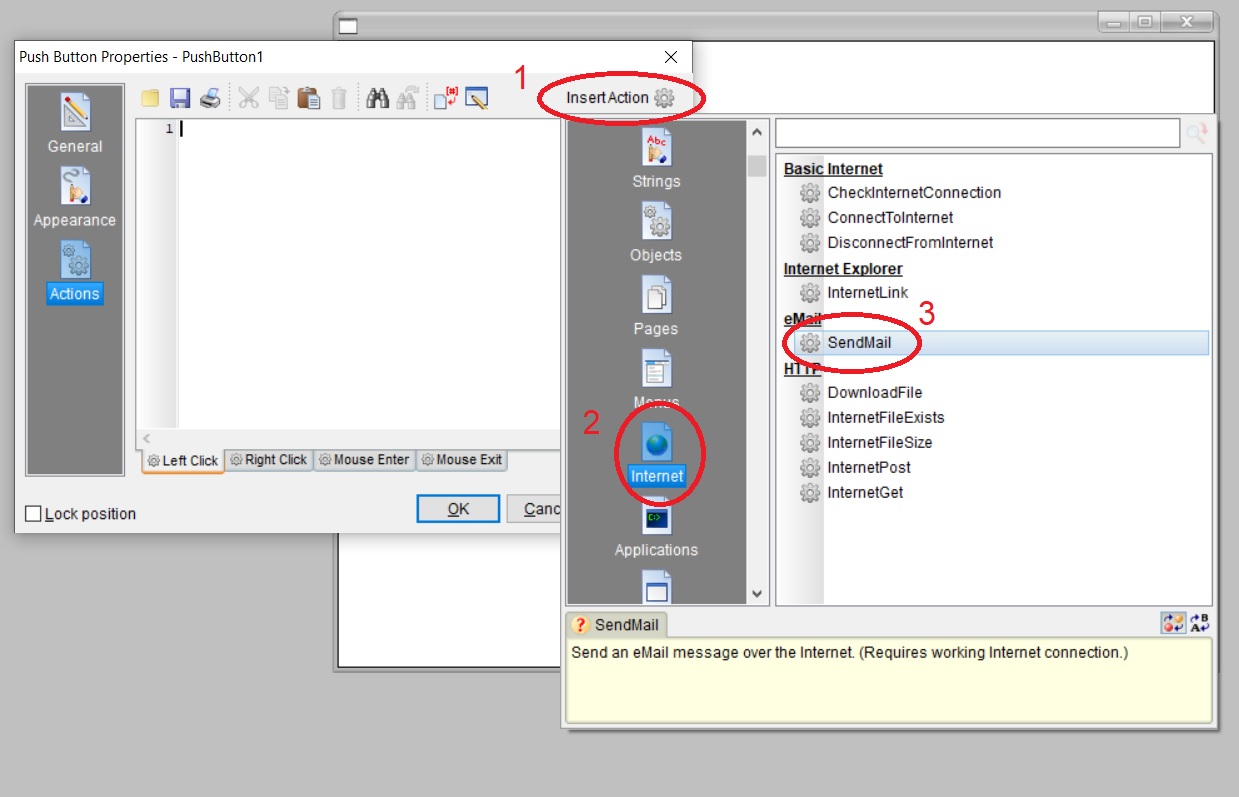
Task: Open the Applications action category
Action: click(x=656, y=528)
